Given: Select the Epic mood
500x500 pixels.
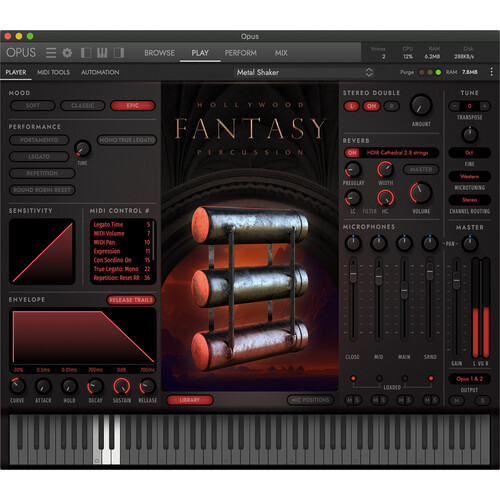Looking at the screenshot, I should pyautogui.click(x=133, y=106).
